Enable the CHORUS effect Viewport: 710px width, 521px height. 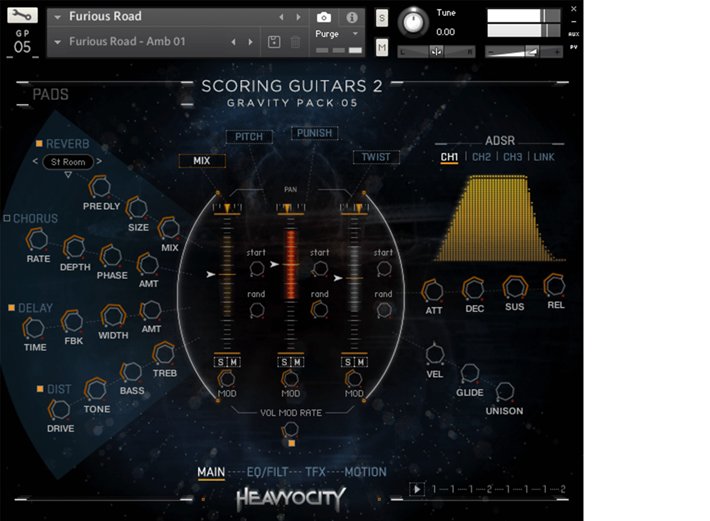[x=7, y=218]
